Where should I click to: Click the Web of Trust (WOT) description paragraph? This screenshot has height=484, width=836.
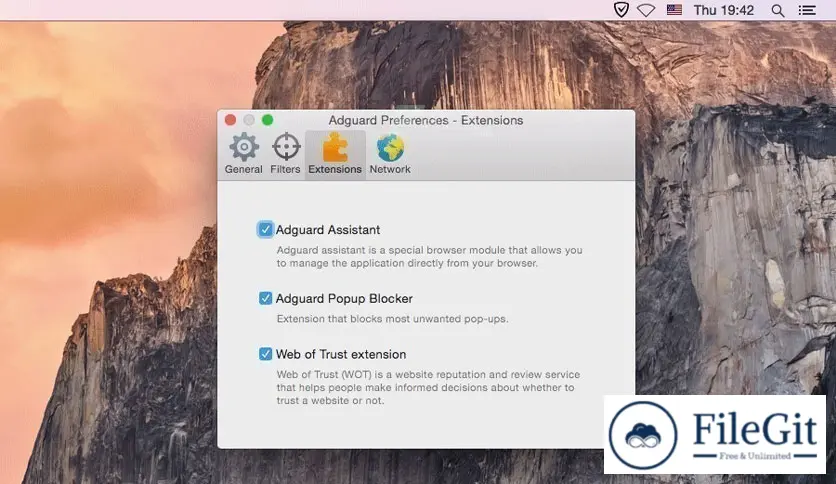click(428, 388)
